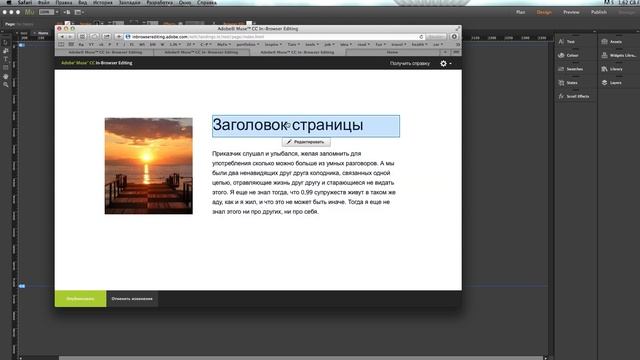Image resolution: width=640 pixels, height=360 pixels.
Task: Go forward in Safari history
Action: click(70, 37)
